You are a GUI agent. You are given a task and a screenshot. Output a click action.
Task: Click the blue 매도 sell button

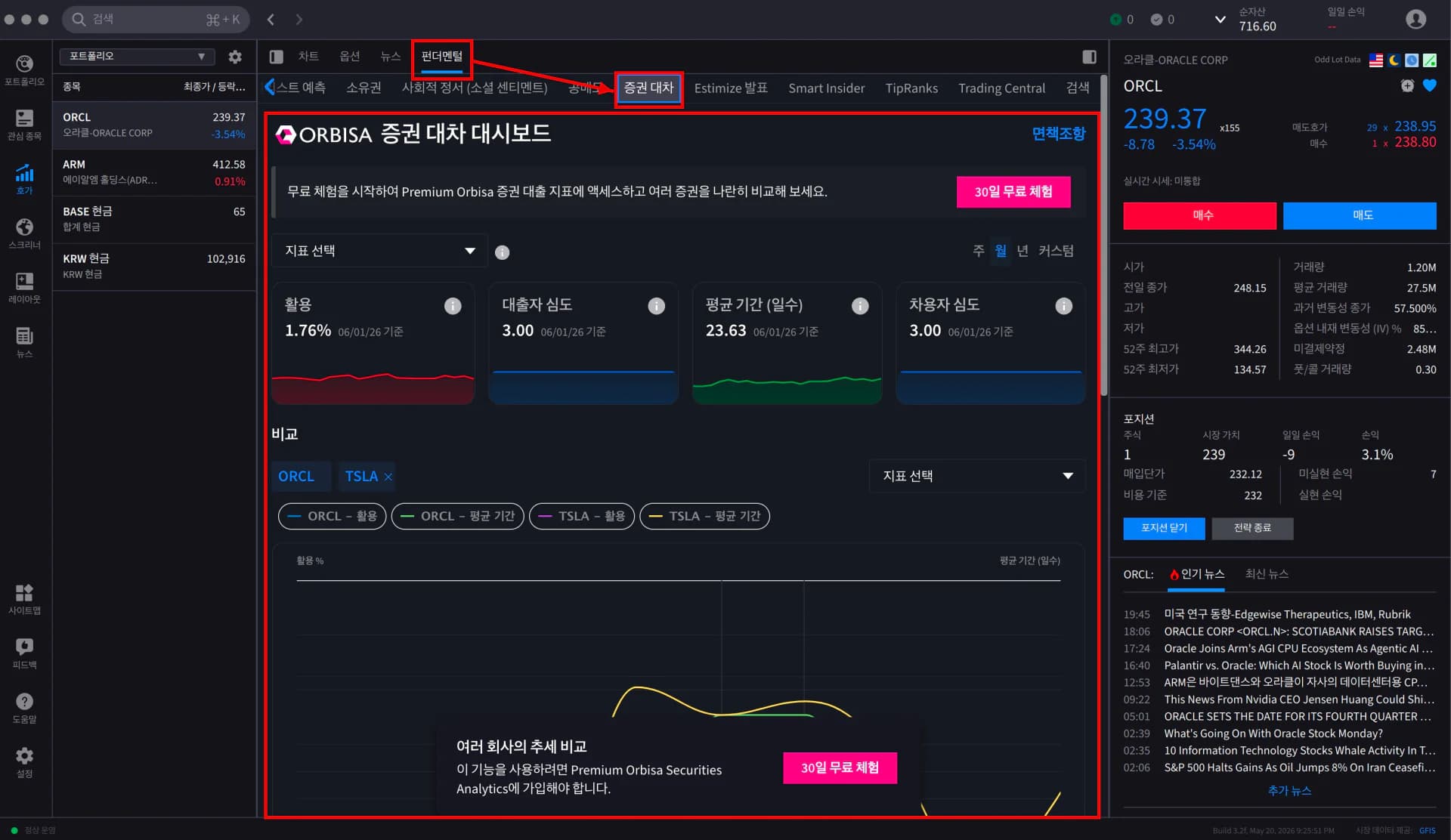point(1360,216)
